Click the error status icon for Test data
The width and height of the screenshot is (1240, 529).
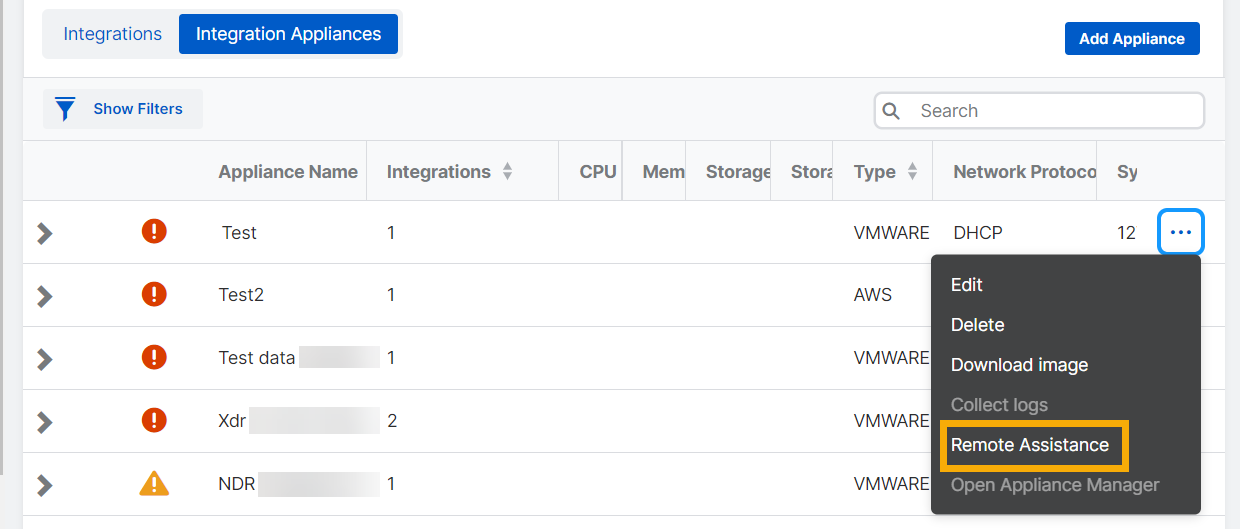tap(154, 358)
